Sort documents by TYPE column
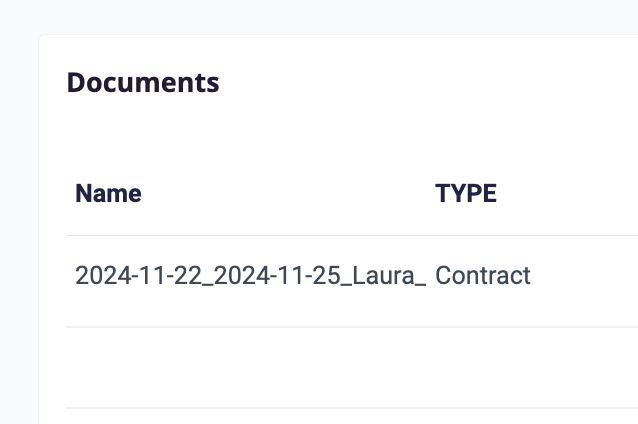This screenshot has width=638, height=424. pyautogui.click(x=466, y=193)
